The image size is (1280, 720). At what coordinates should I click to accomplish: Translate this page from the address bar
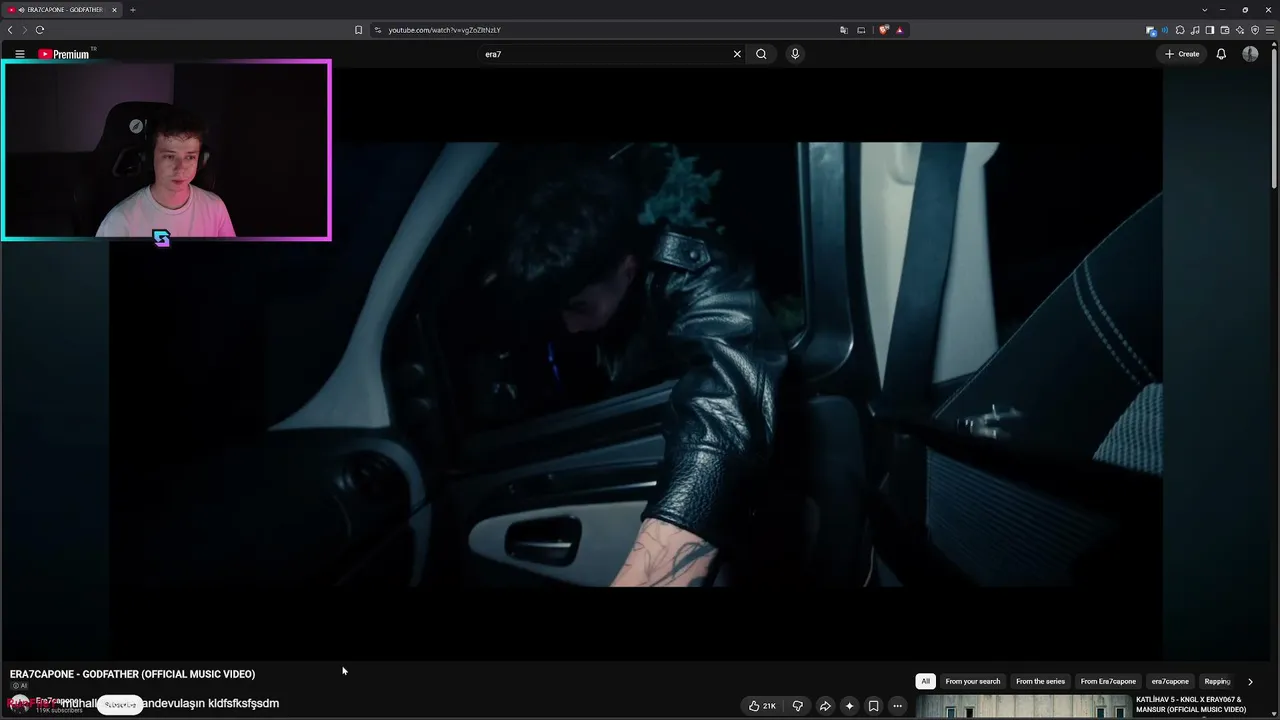point(844,30)
